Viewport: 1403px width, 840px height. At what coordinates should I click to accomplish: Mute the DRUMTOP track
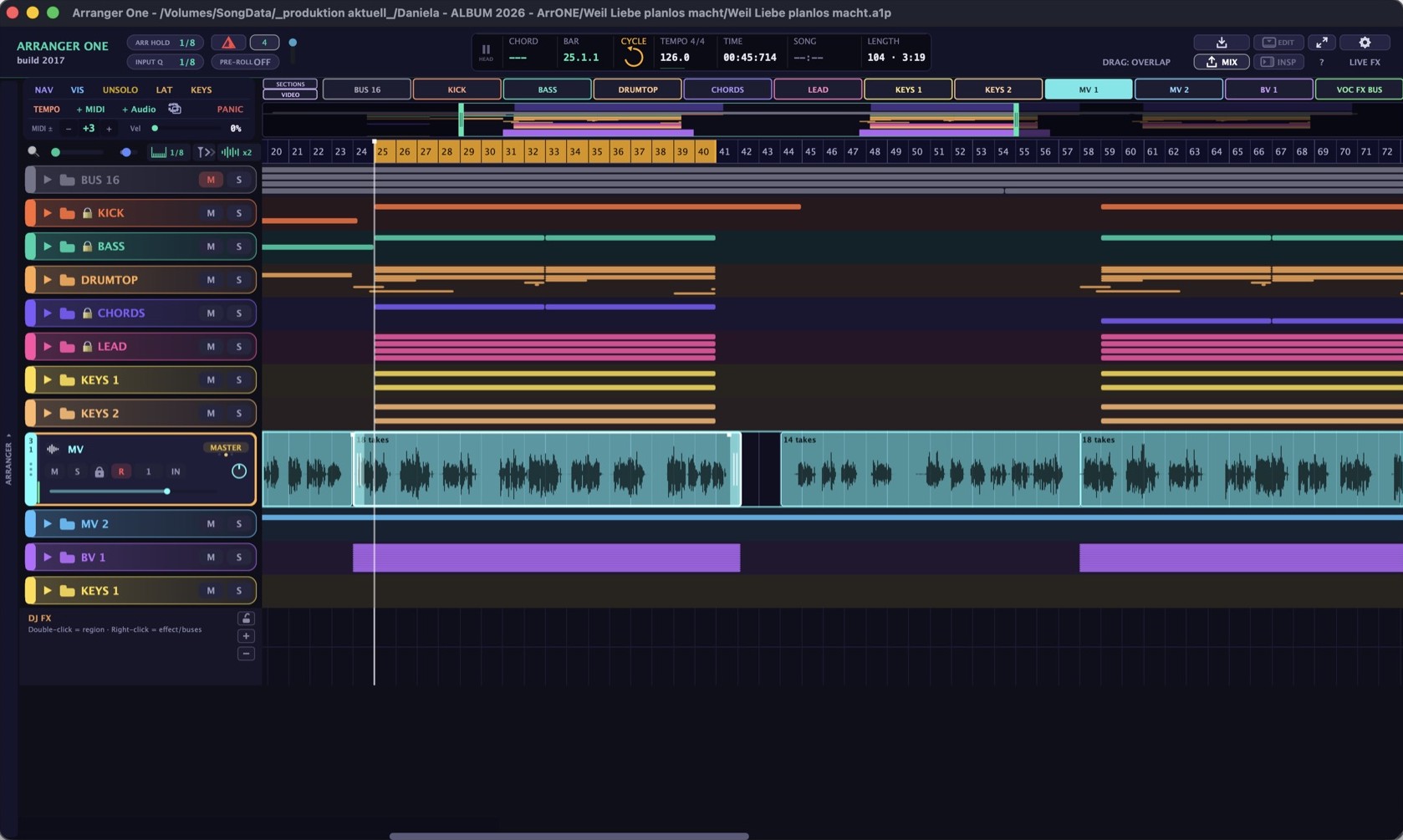pyautogui.click(x=211, y=280)
